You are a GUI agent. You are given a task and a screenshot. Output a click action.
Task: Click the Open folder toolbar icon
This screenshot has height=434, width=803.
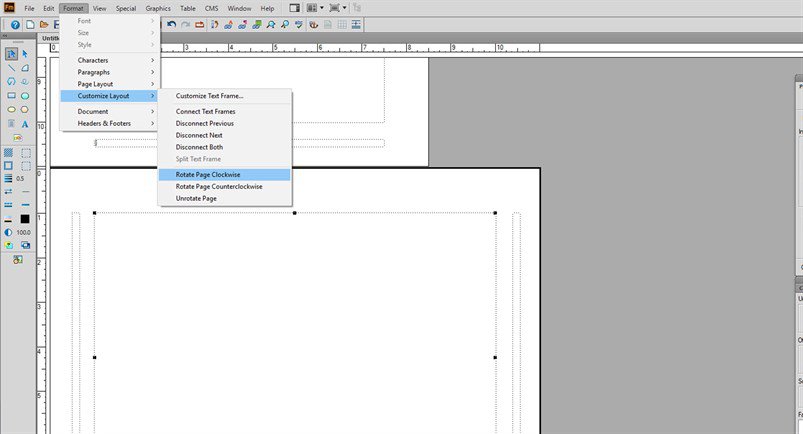(44, 25)
